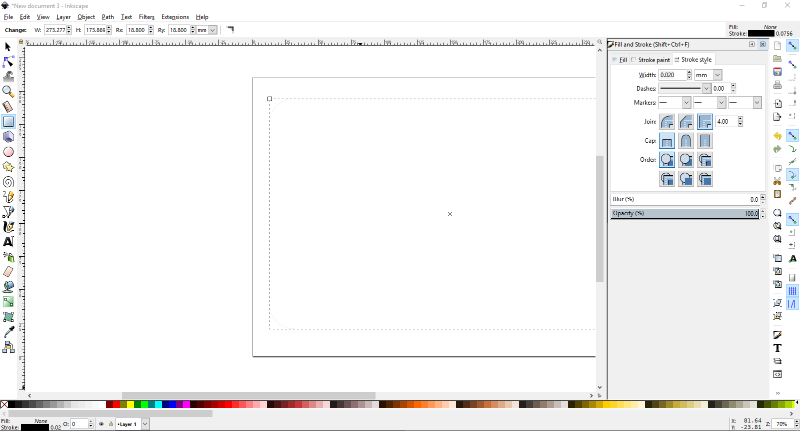This screenshot has height=431, width=800.
Task: Select the 3D Box tool
Action: [8, 137]
